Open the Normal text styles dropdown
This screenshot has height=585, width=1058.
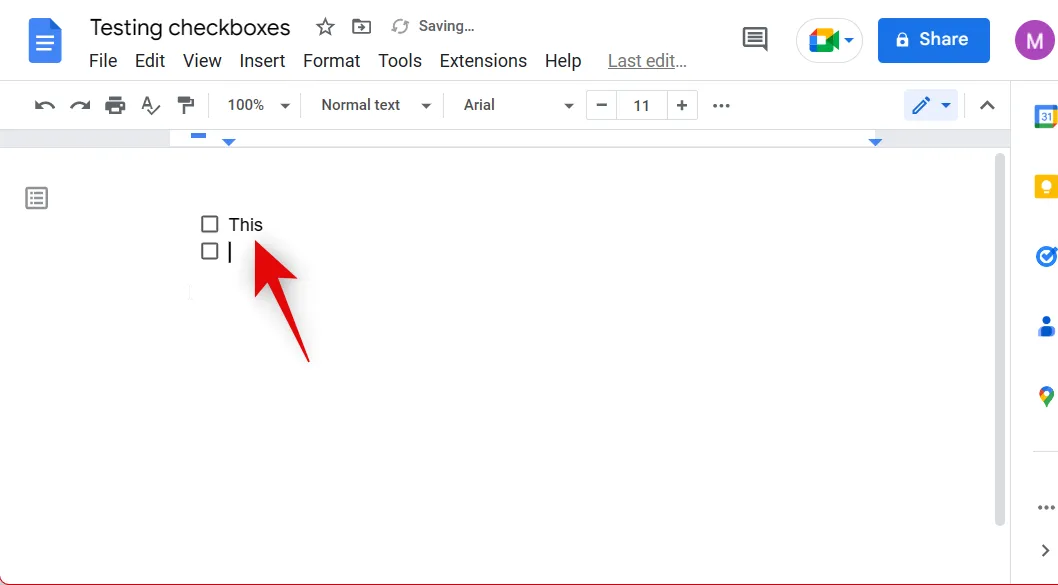click(376, 105)
